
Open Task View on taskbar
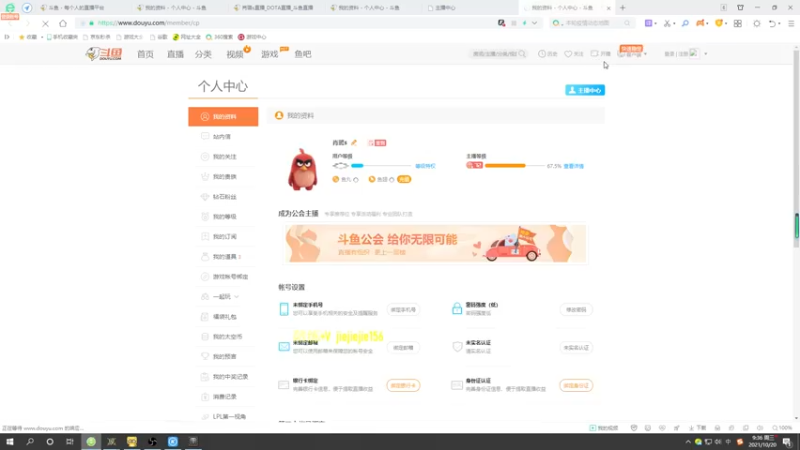coord(70,441)
